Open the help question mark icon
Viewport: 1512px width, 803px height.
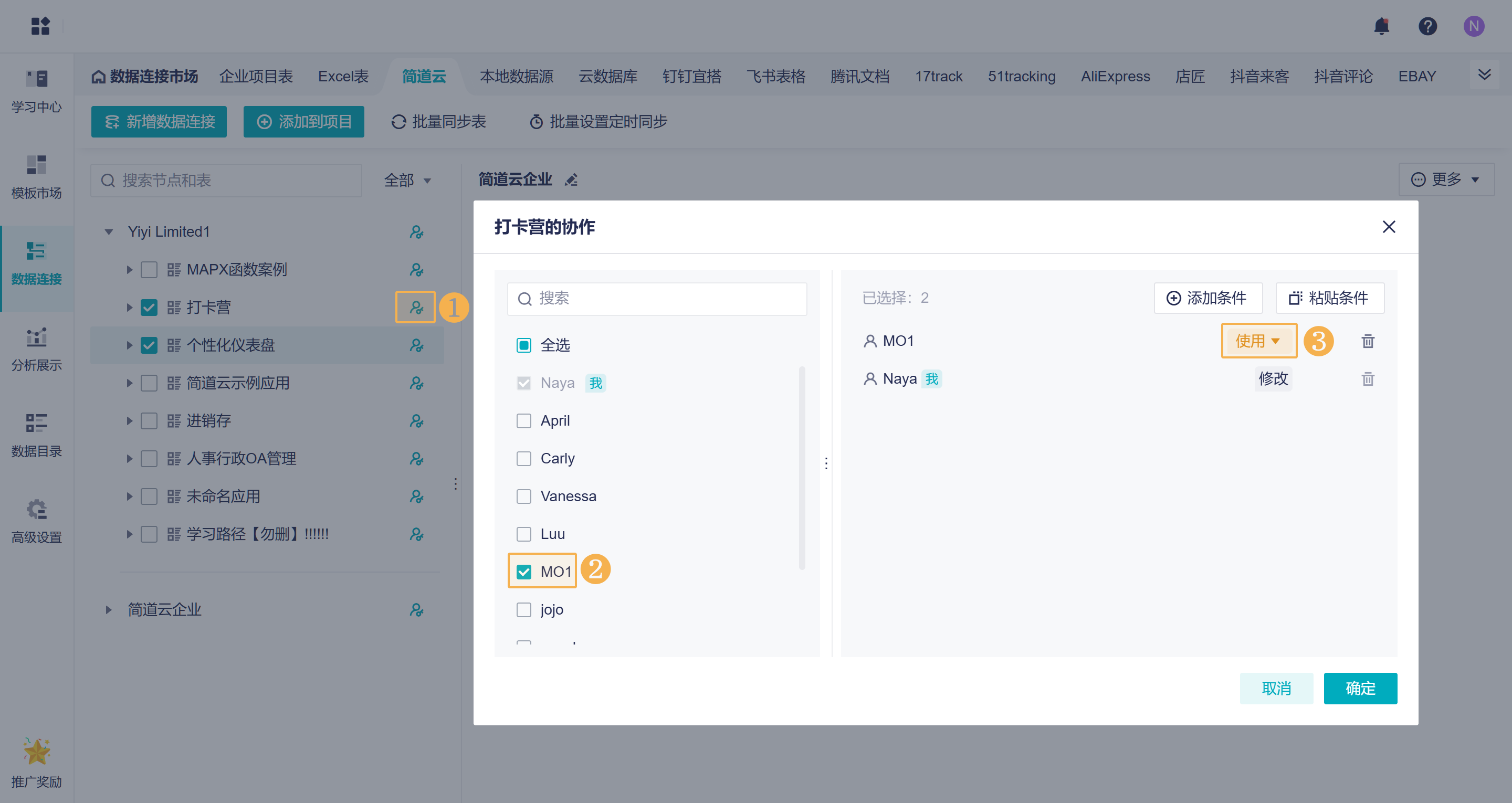pyautogui.click(x=1427, y=26)
